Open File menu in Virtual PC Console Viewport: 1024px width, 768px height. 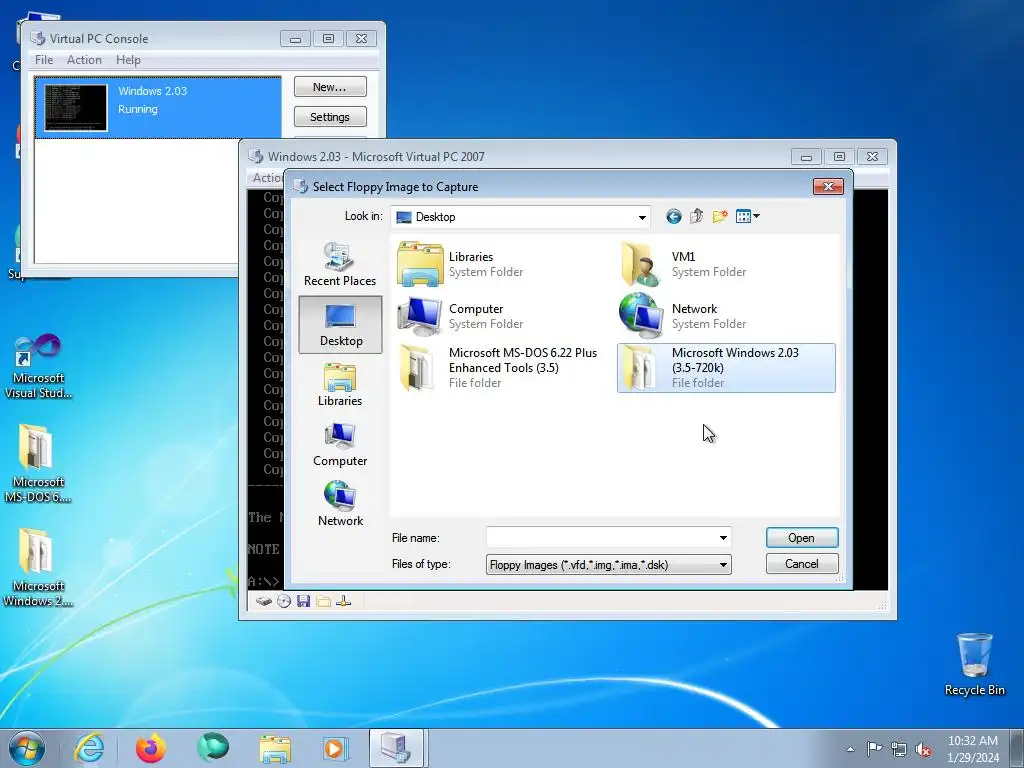[44, 59]
